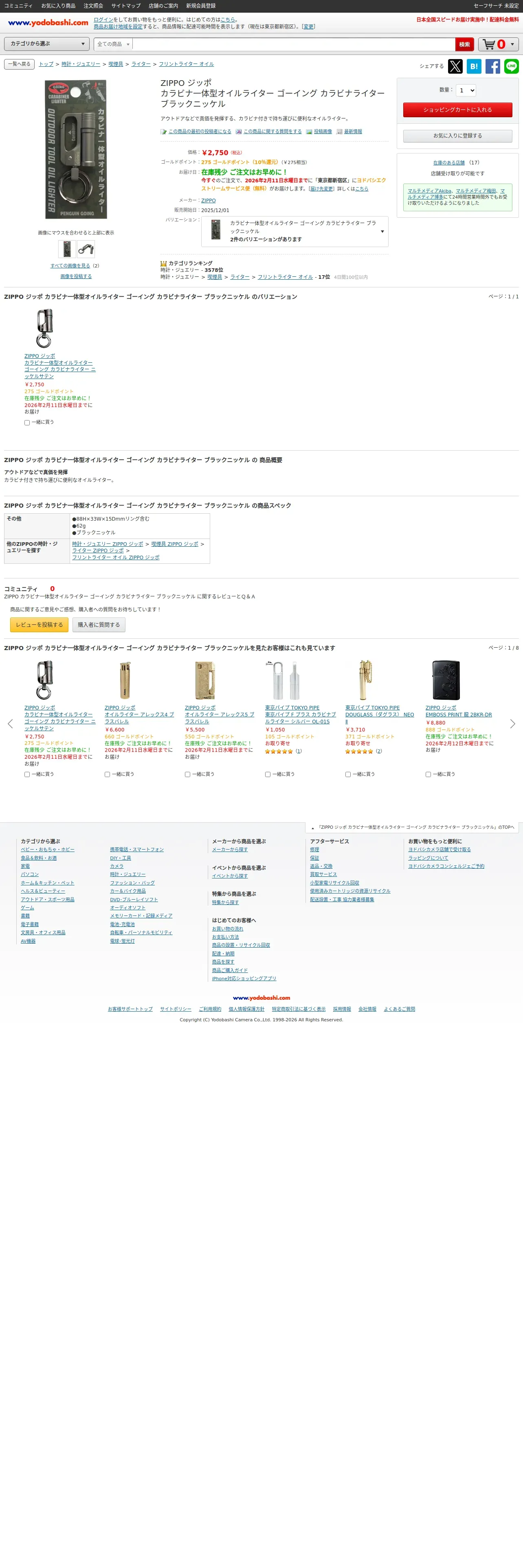
Task: Share this product on LINE
Action: (512, 66)
